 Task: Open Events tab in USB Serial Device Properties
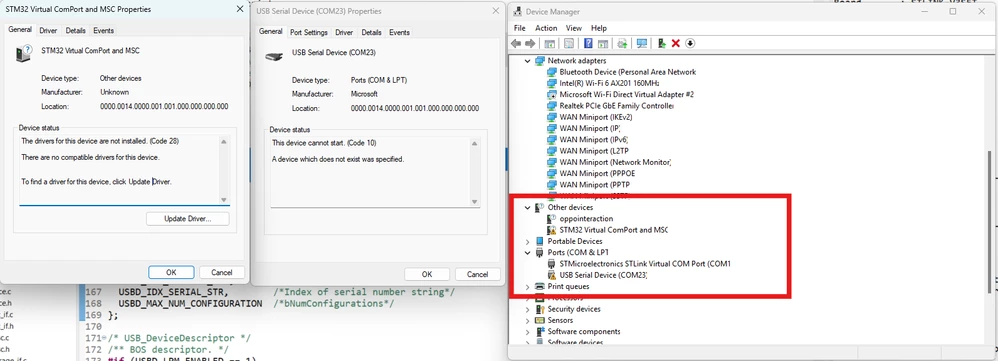pos(399,32)
